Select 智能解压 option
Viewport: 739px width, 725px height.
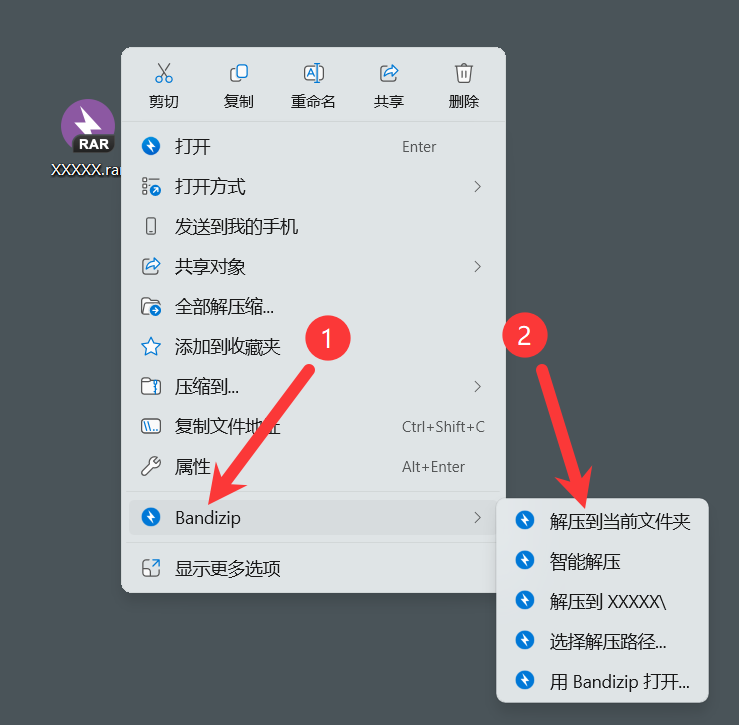602,561
